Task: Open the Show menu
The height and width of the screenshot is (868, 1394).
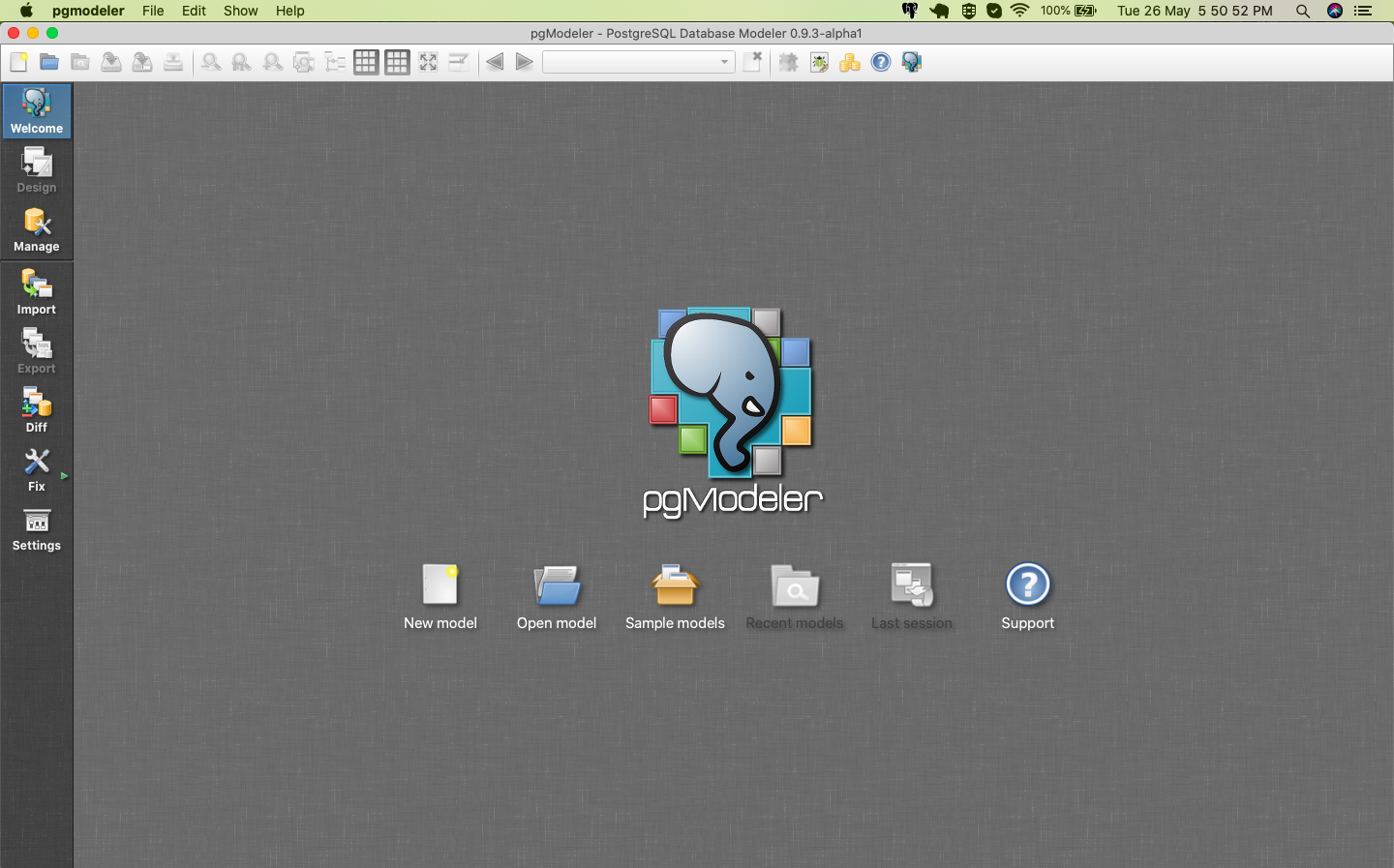Action: [x=241, y=11]
